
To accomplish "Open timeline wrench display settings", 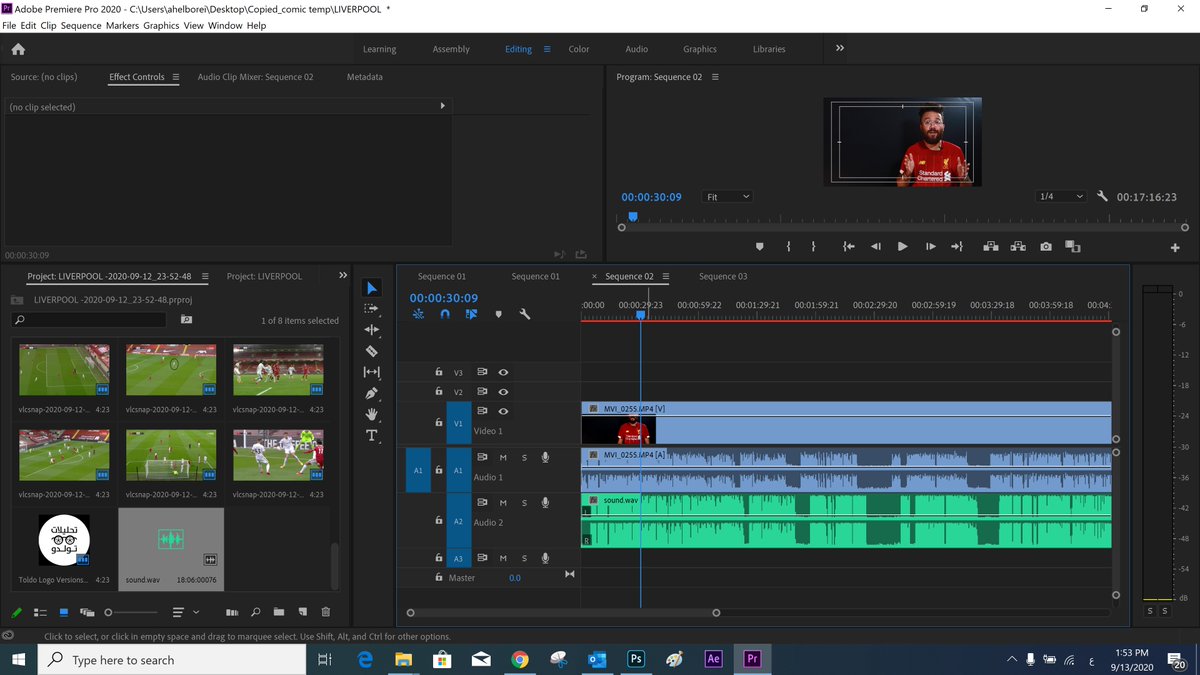I will (524, 314).
